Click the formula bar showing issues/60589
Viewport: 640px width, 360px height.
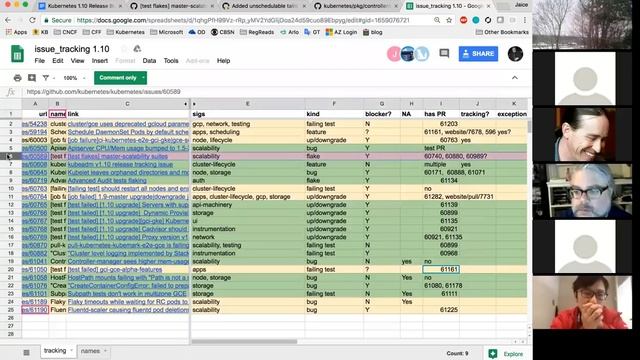103,92
